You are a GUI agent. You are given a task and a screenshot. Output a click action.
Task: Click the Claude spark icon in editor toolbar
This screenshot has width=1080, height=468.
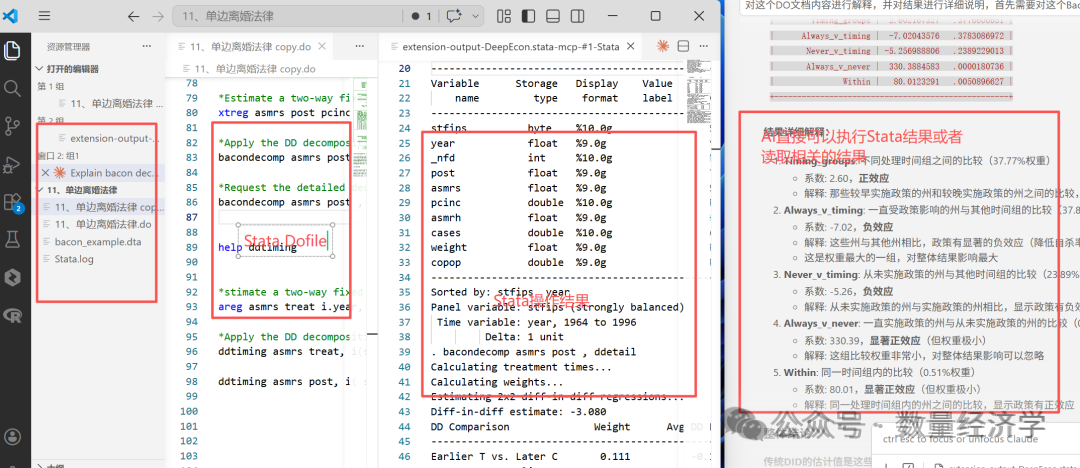[663, 46]
